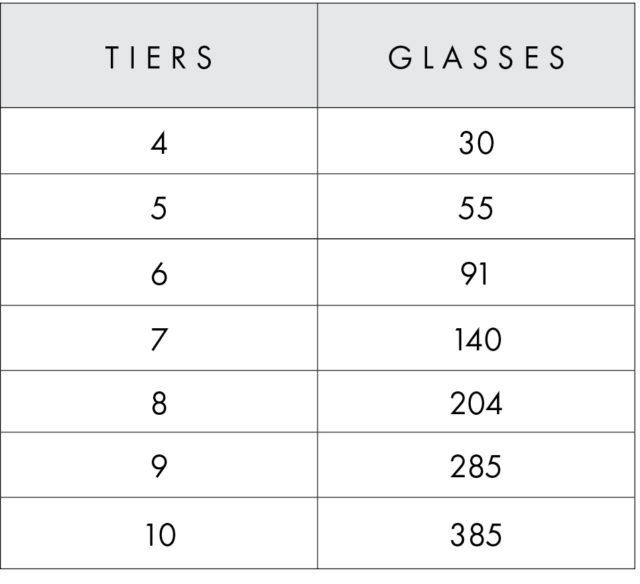
Task: Select the cell showing 4 tiers
Action: tap(159, 143)
